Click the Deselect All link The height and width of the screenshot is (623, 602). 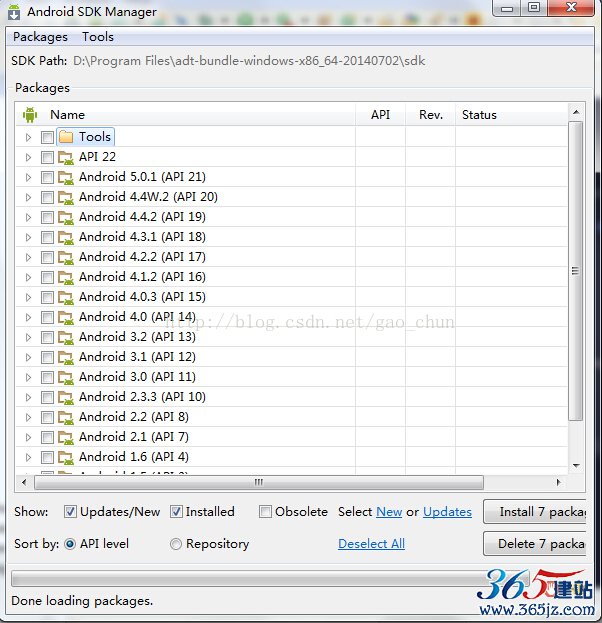pyautogui.click(x=371, y=544)
